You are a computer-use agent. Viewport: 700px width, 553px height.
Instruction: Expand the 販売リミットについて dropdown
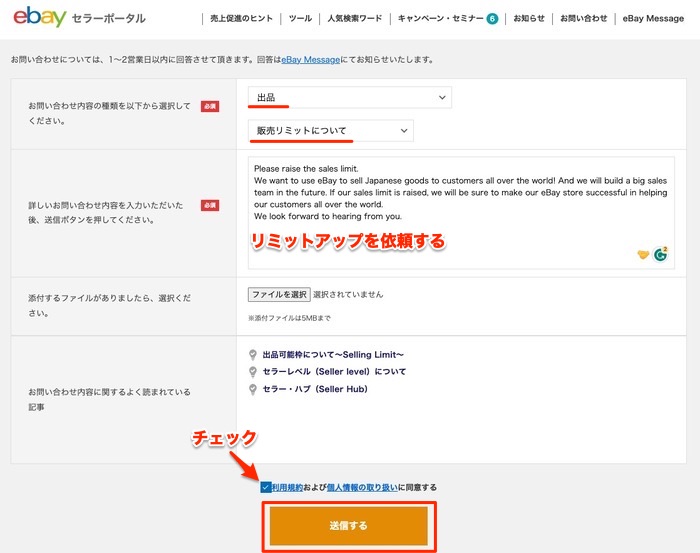331,131
